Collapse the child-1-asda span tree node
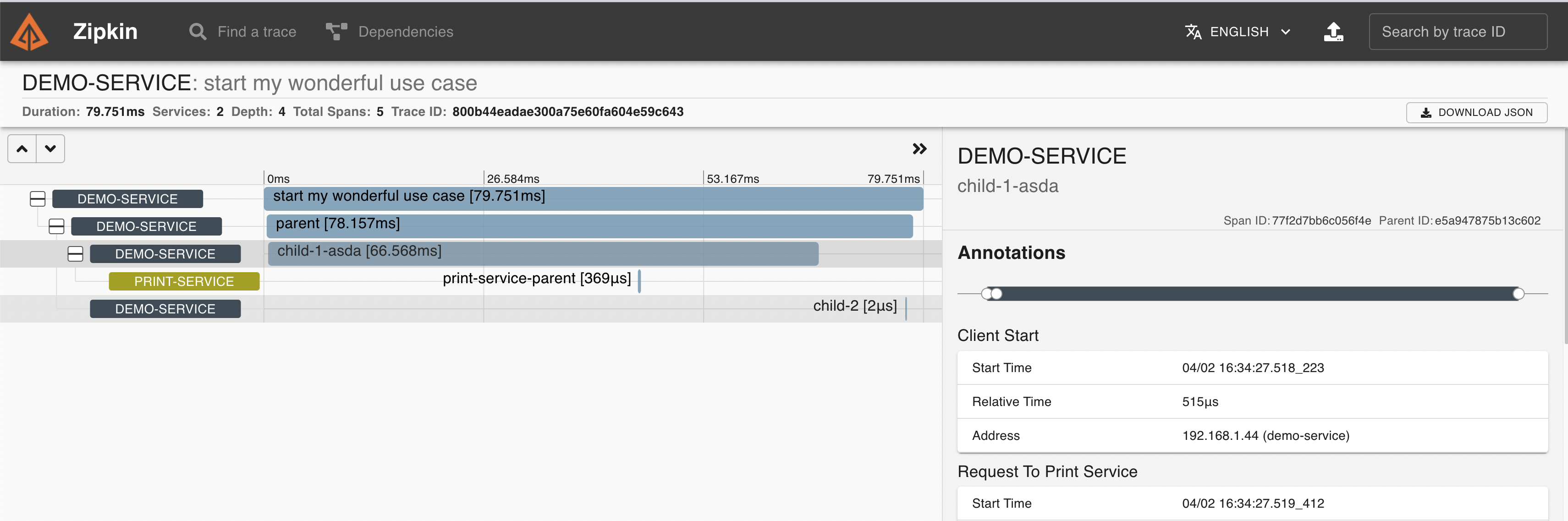 click(76, 254)
